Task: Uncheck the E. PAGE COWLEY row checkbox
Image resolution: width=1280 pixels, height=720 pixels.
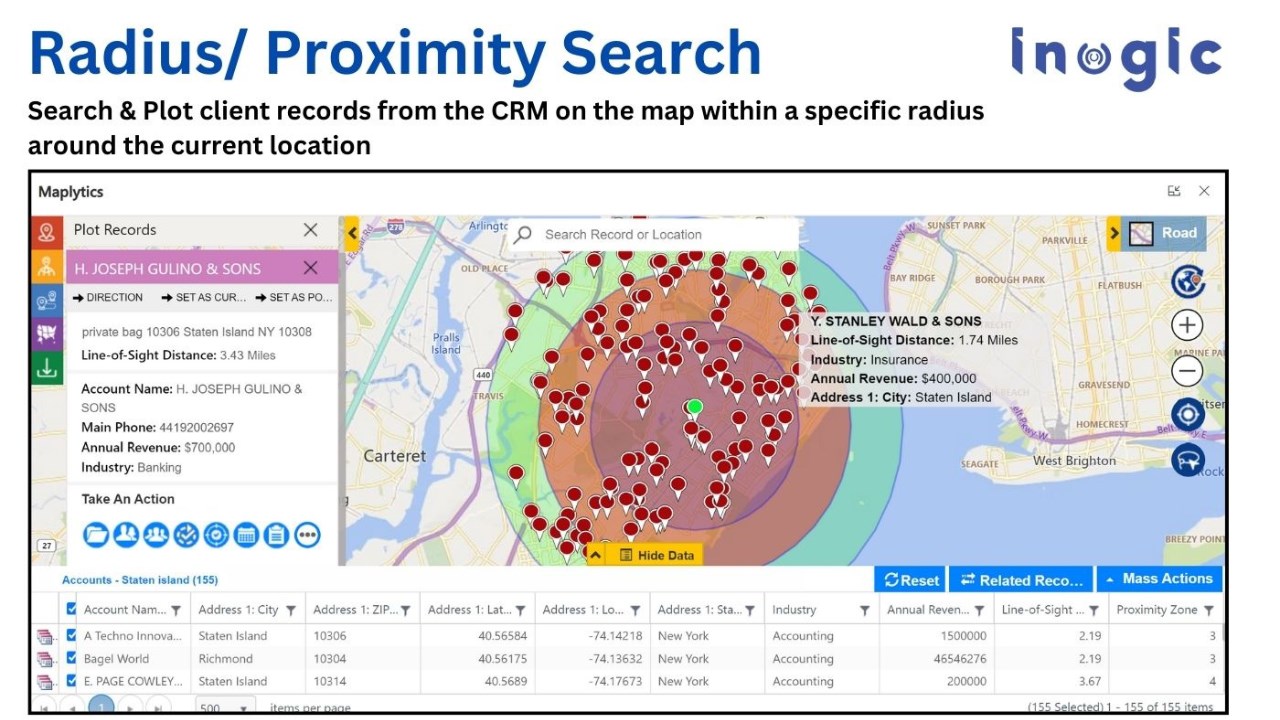Action: click(x=71, y=681)
